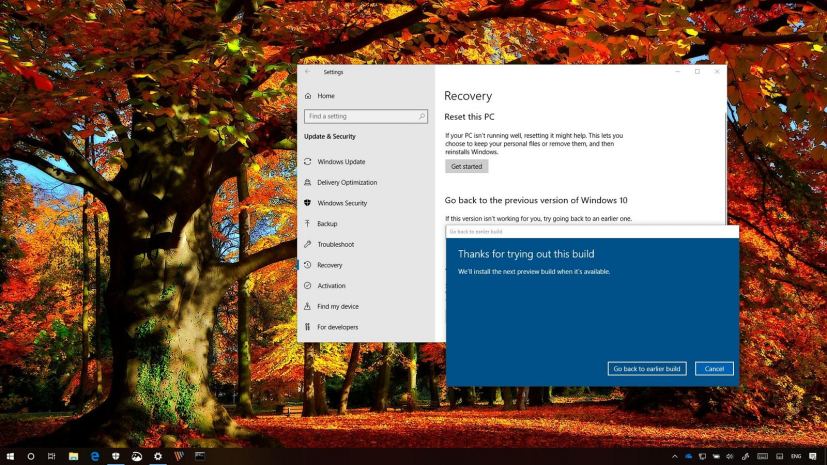This screenshot has height=465, width=827.
Task: Click the Home icon in Settings sidebar
Action: [x=308, y=96]
